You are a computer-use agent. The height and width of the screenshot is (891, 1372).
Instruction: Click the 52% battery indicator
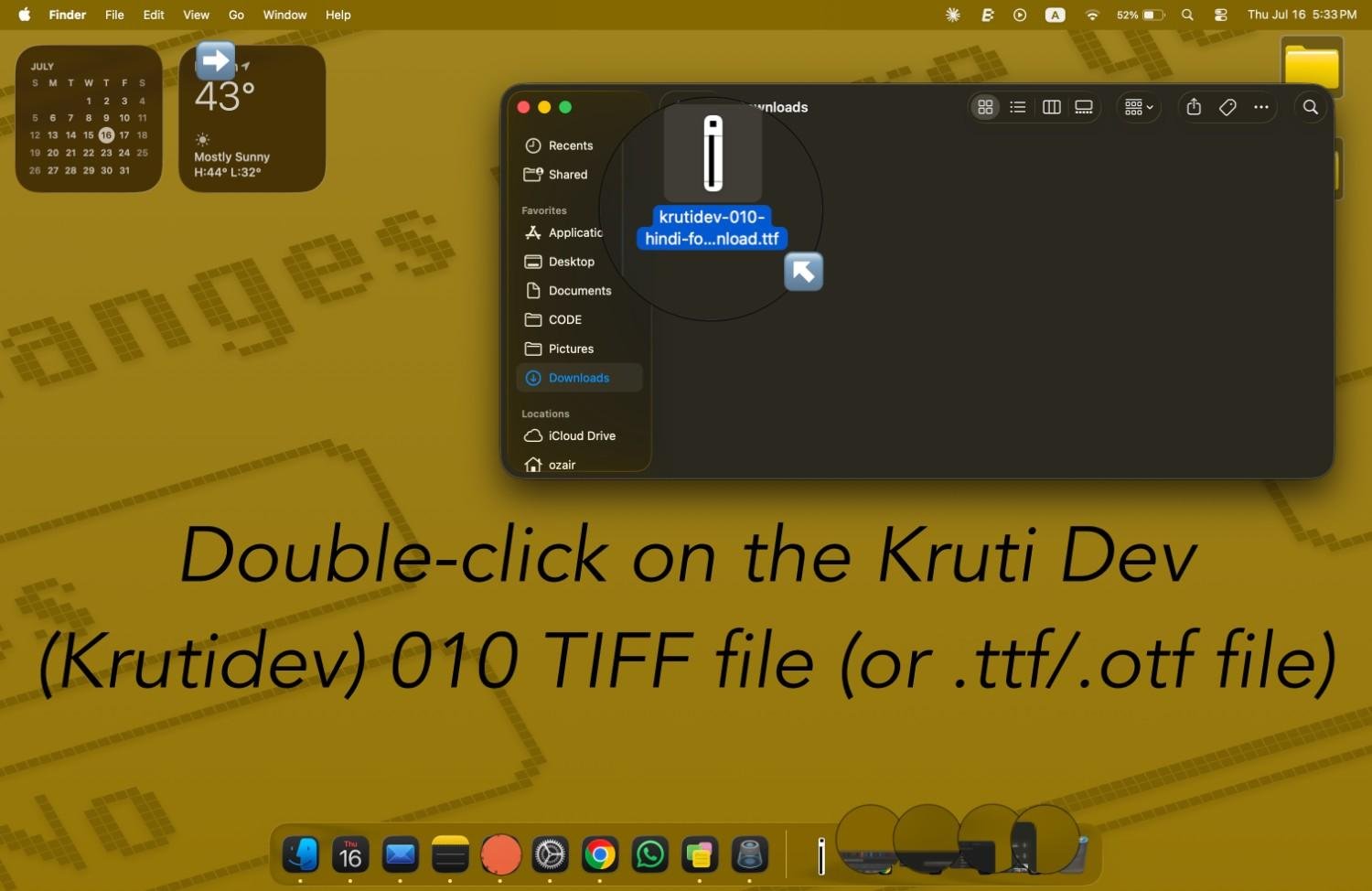point(1141,15)
